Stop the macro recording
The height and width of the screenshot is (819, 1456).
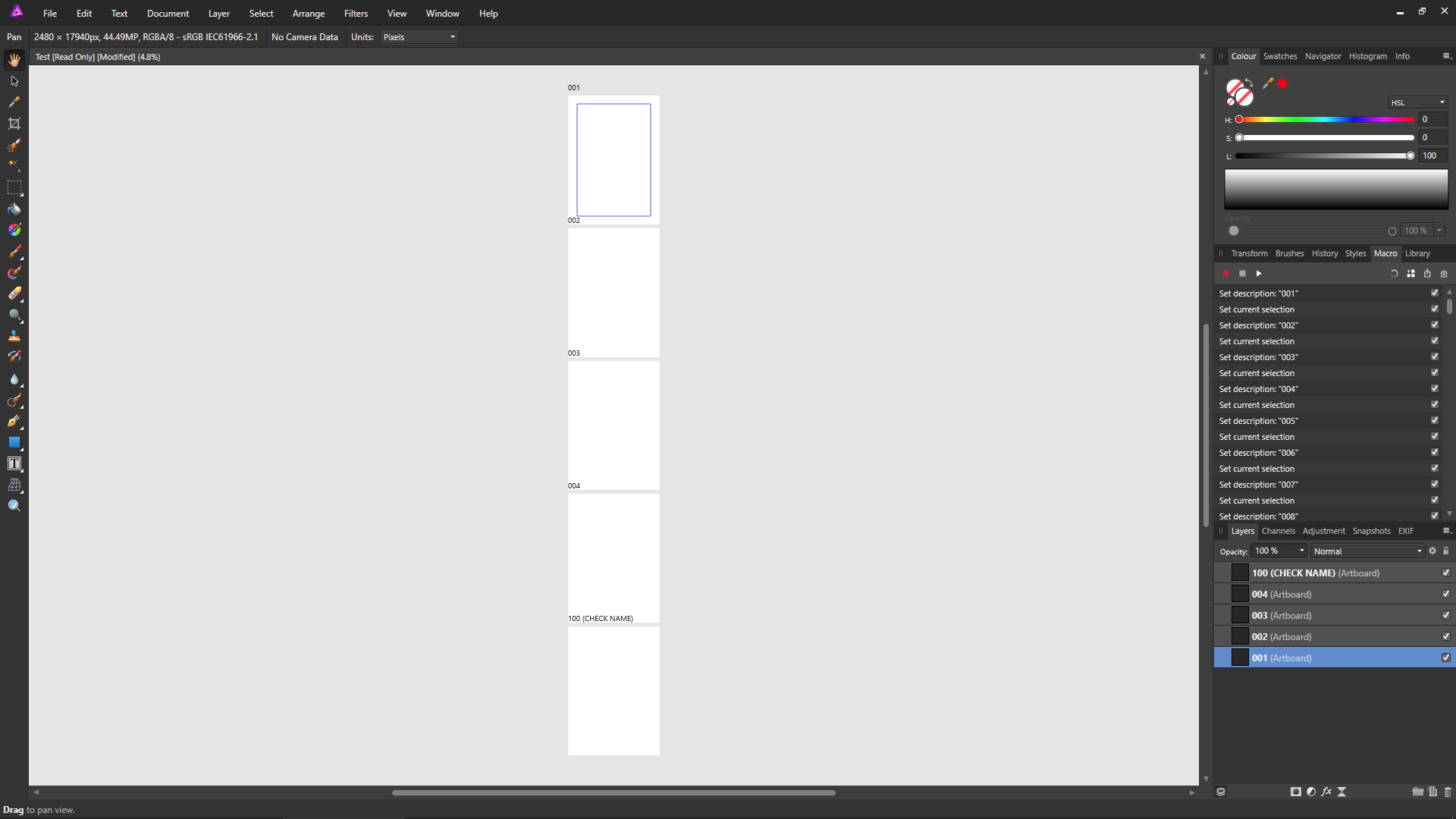click(x=1242, y=274)
